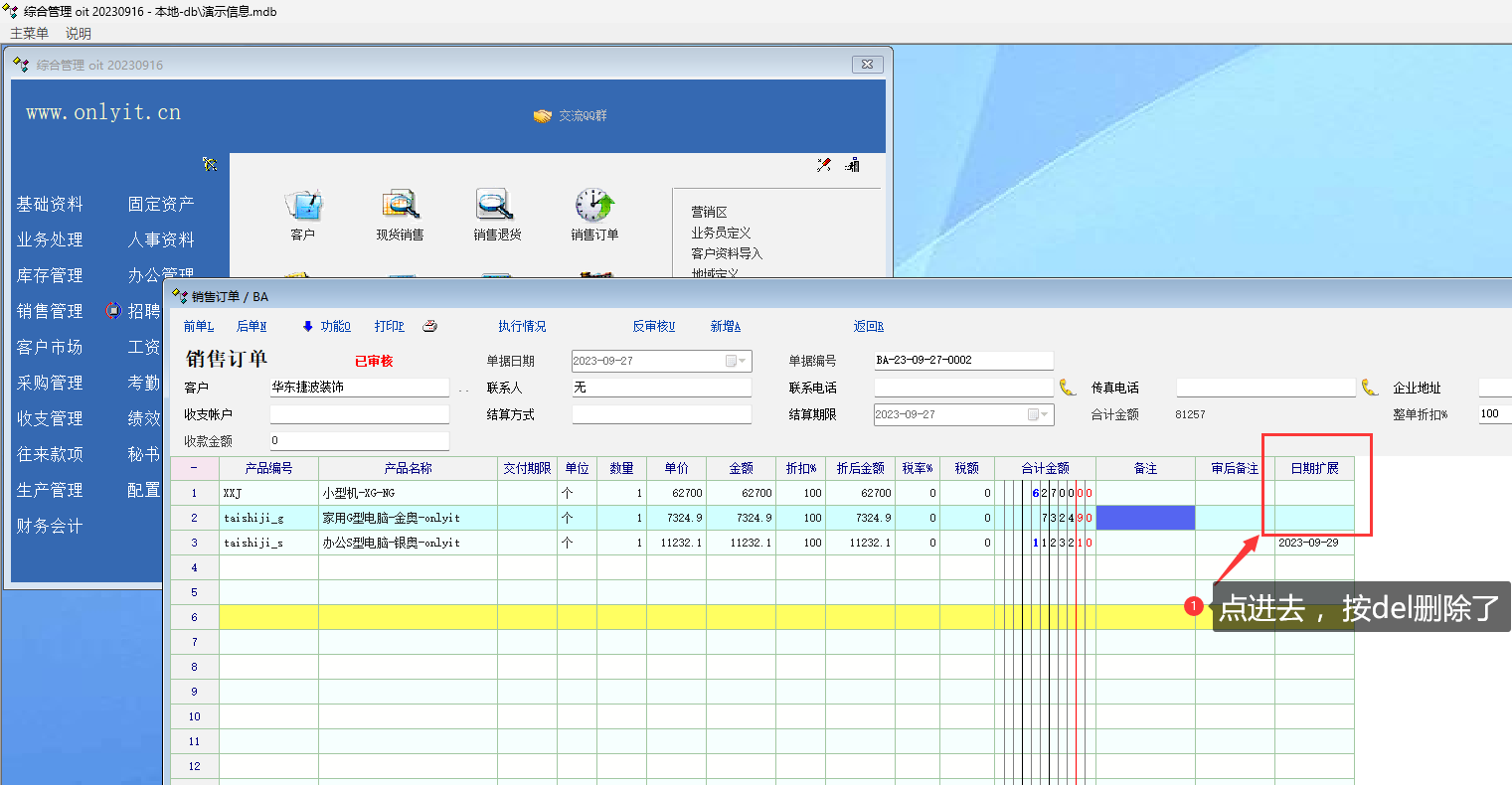This screenshot has height=785, width=1512.
Task: Expand the 结算期限 date dropdown
Action: click(x=1043, y=414)
